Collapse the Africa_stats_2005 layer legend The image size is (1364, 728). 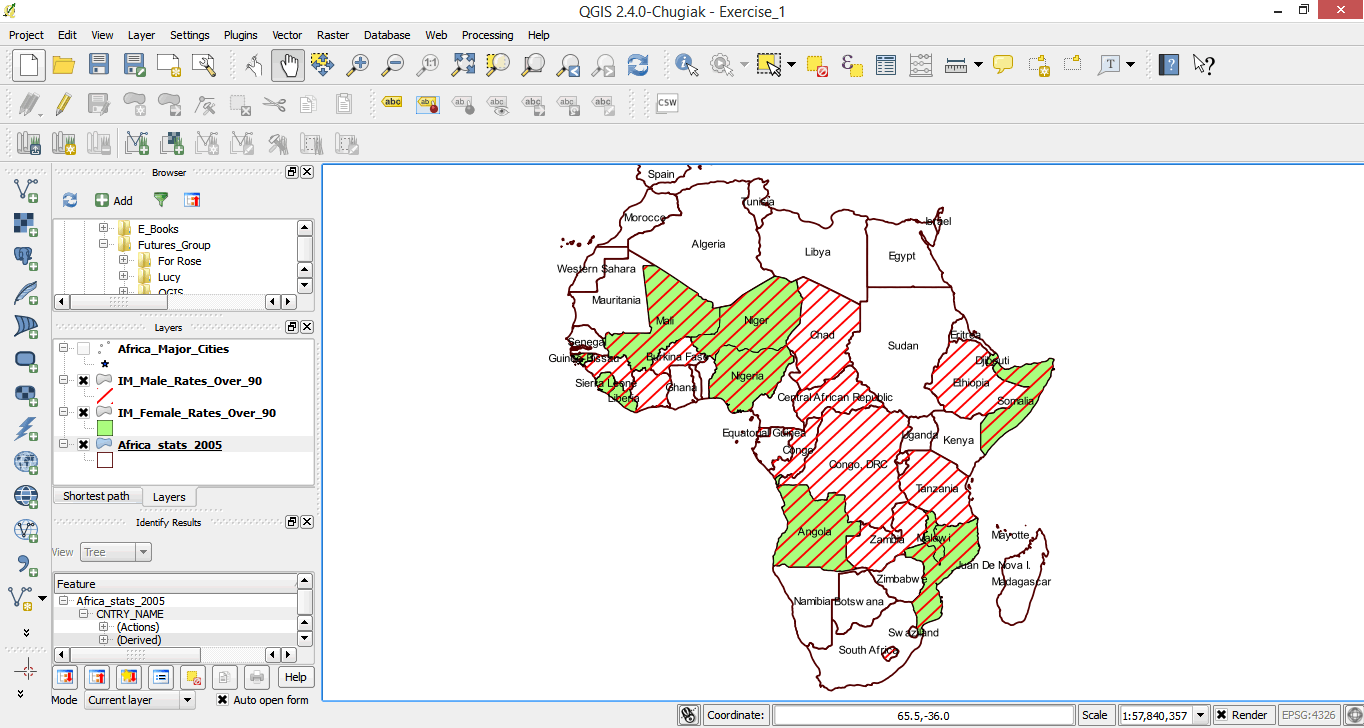[65, 445]
